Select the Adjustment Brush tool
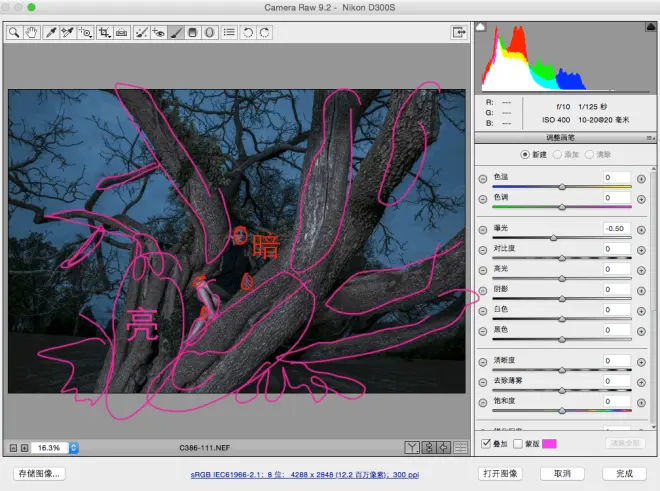 [176, 32]
